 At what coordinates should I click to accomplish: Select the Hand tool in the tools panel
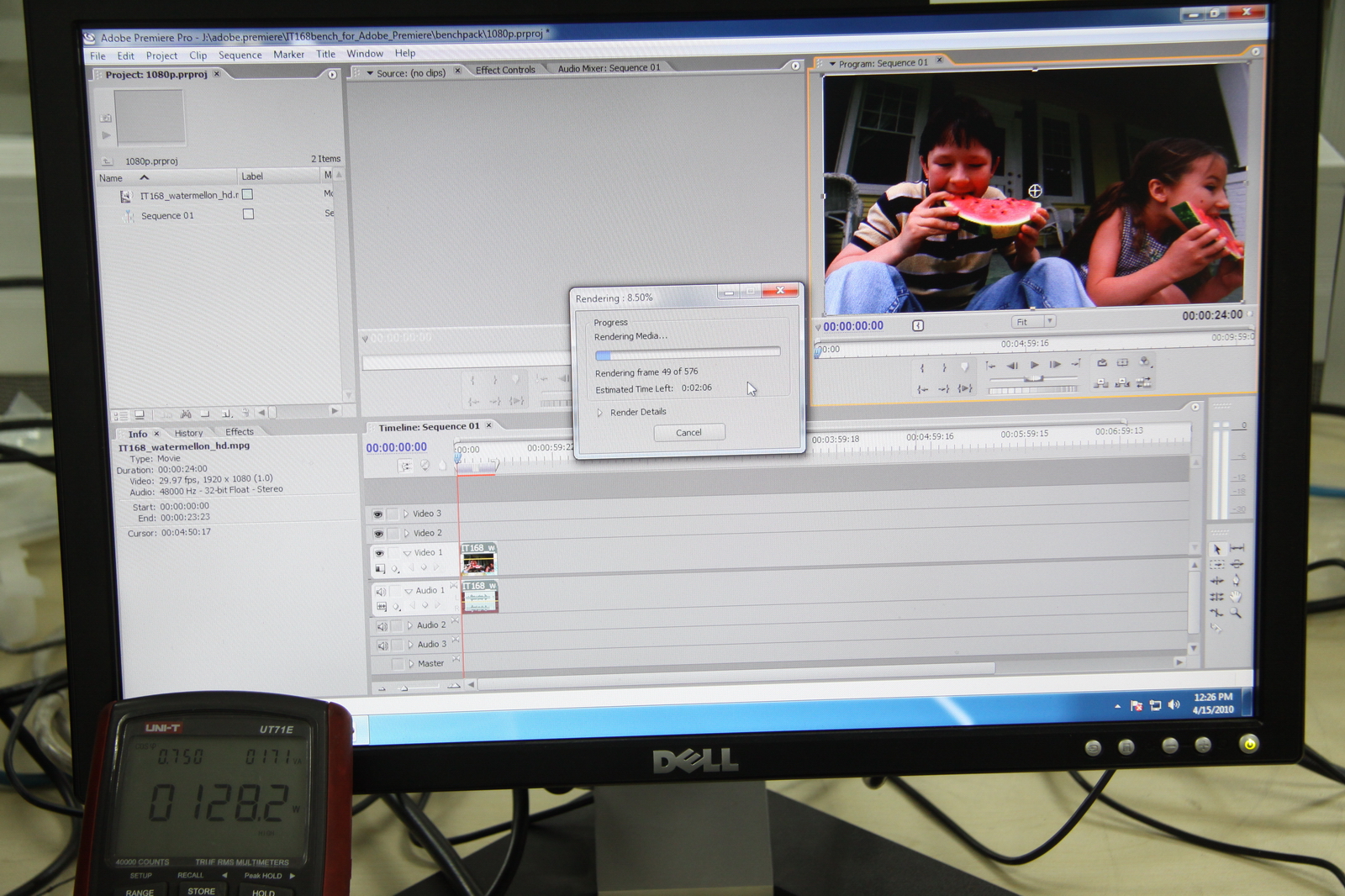tap(1236, 597)
